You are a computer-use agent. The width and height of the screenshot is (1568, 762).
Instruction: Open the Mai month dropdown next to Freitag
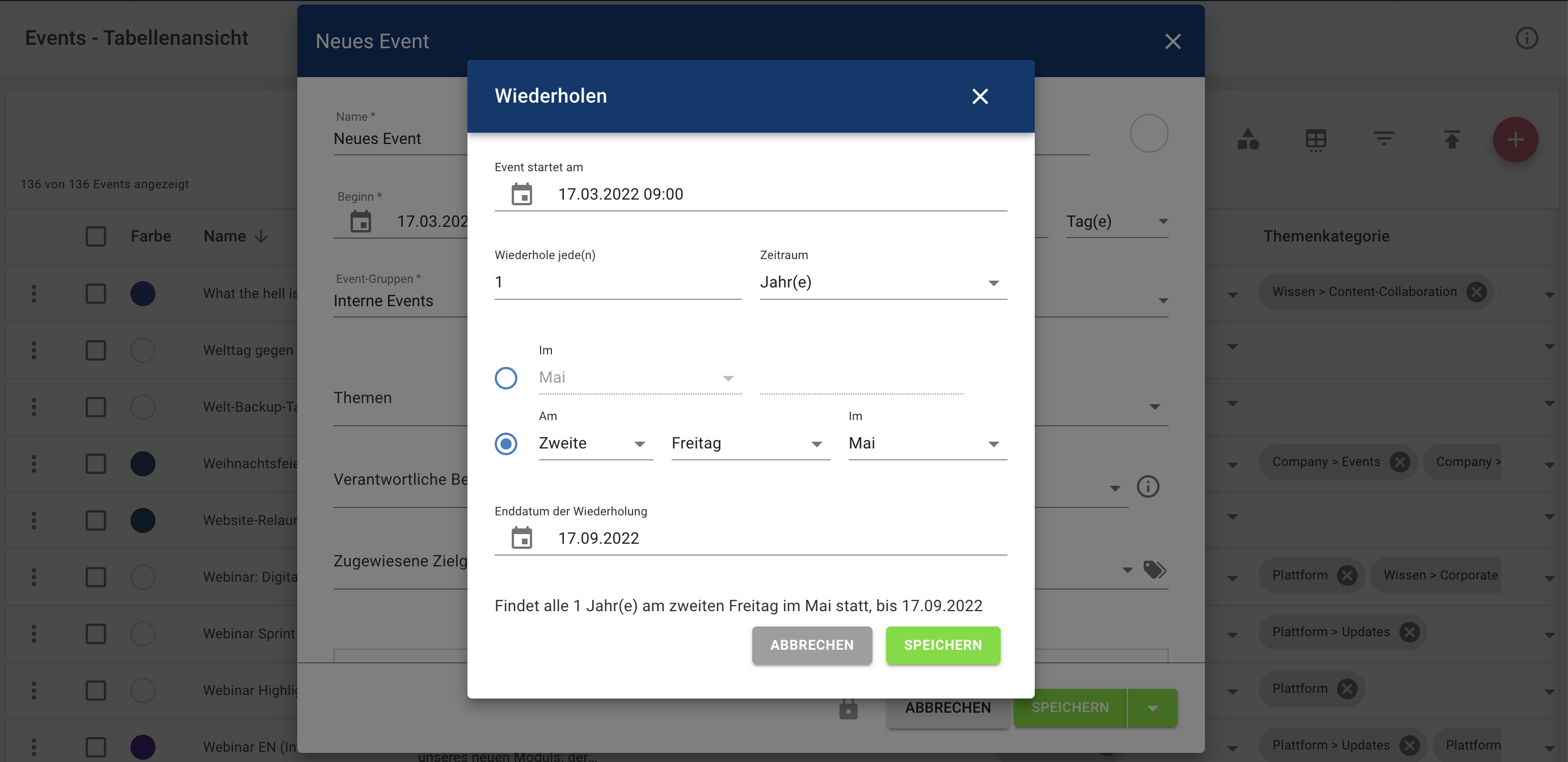tap(927, 443)
